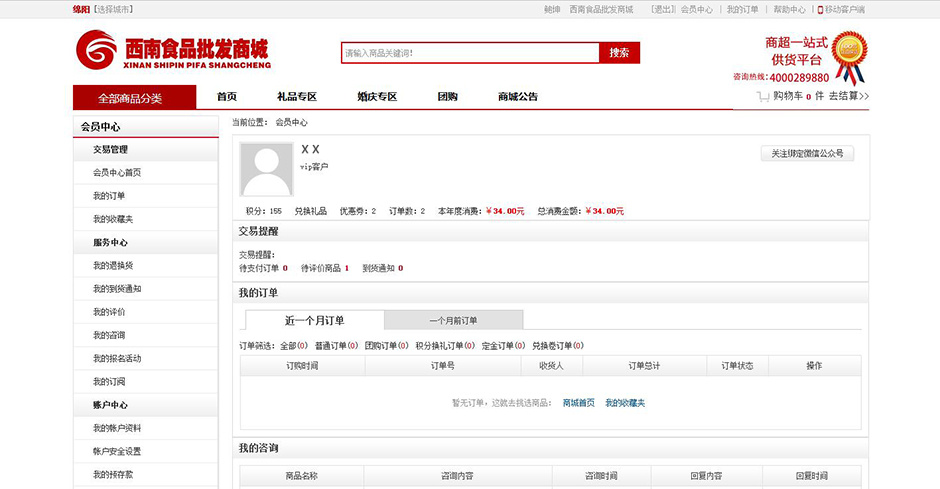Click the shopping cart icon
The image size is (940, 489).
[x=763, y=97]
